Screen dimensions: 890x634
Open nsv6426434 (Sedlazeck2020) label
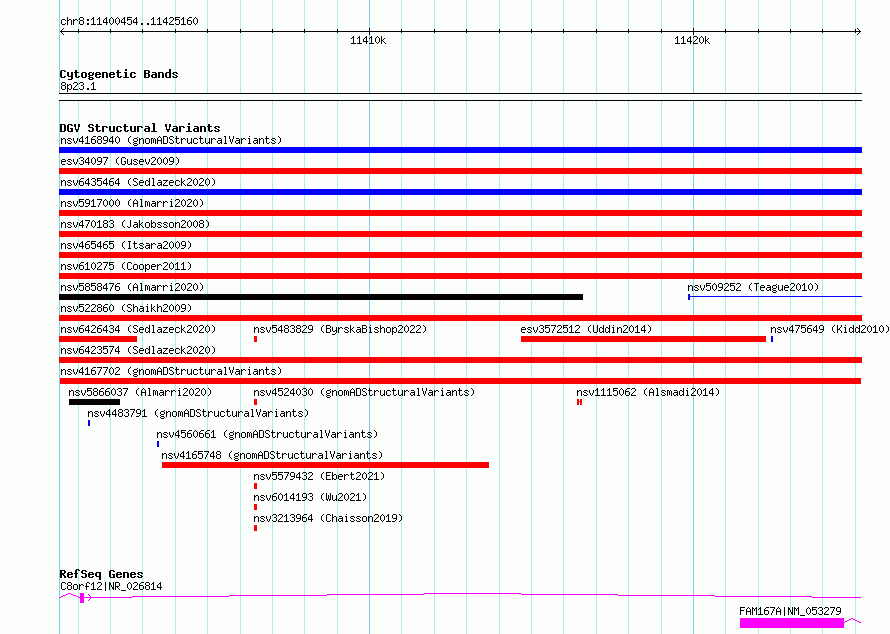pos(138,329)
